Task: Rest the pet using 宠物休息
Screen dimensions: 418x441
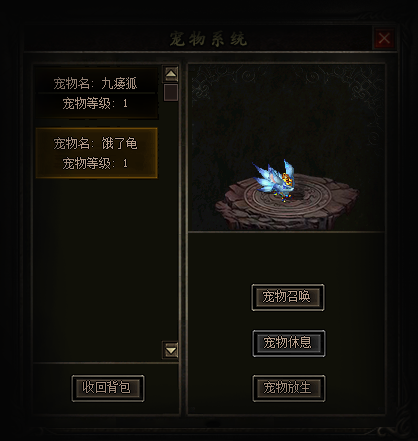Action: click(289, 343)
